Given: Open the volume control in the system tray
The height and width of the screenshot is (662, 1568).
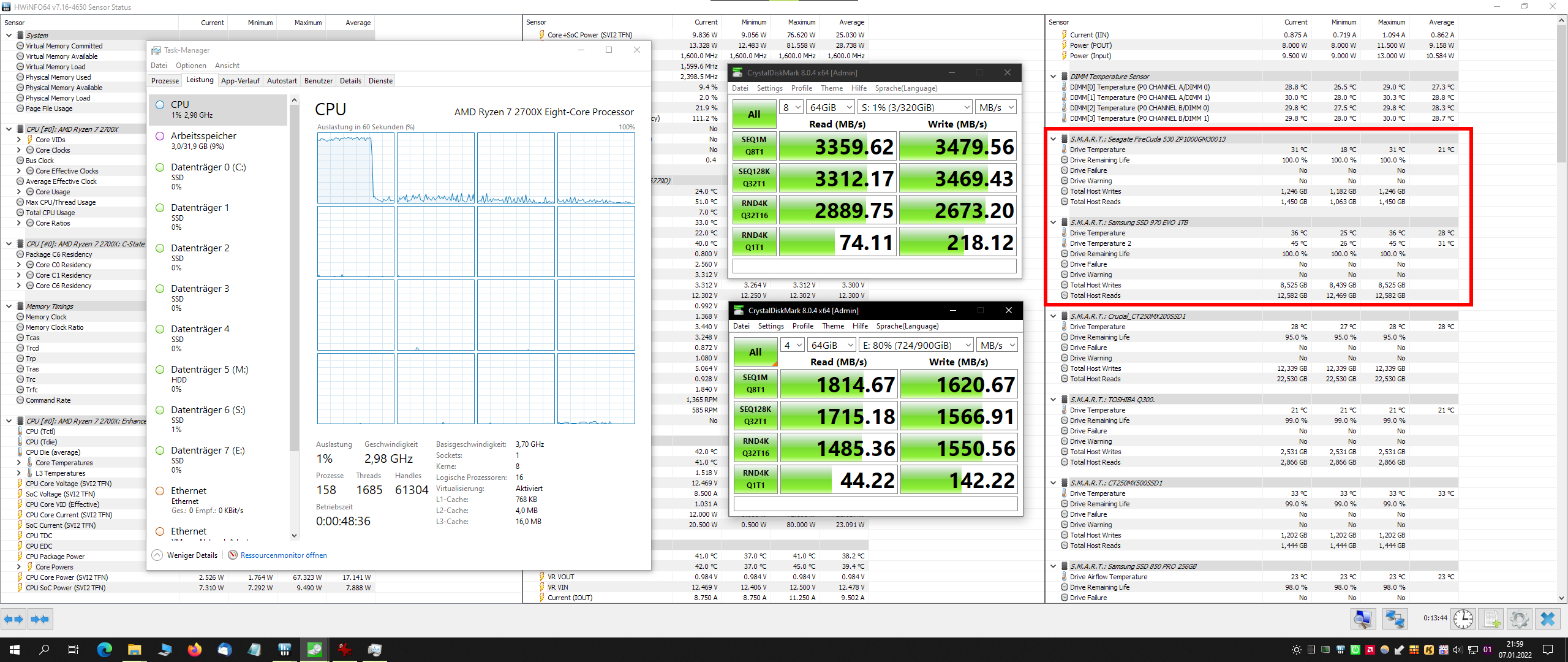Looking at the screenshot, I should click(1458, 650).
